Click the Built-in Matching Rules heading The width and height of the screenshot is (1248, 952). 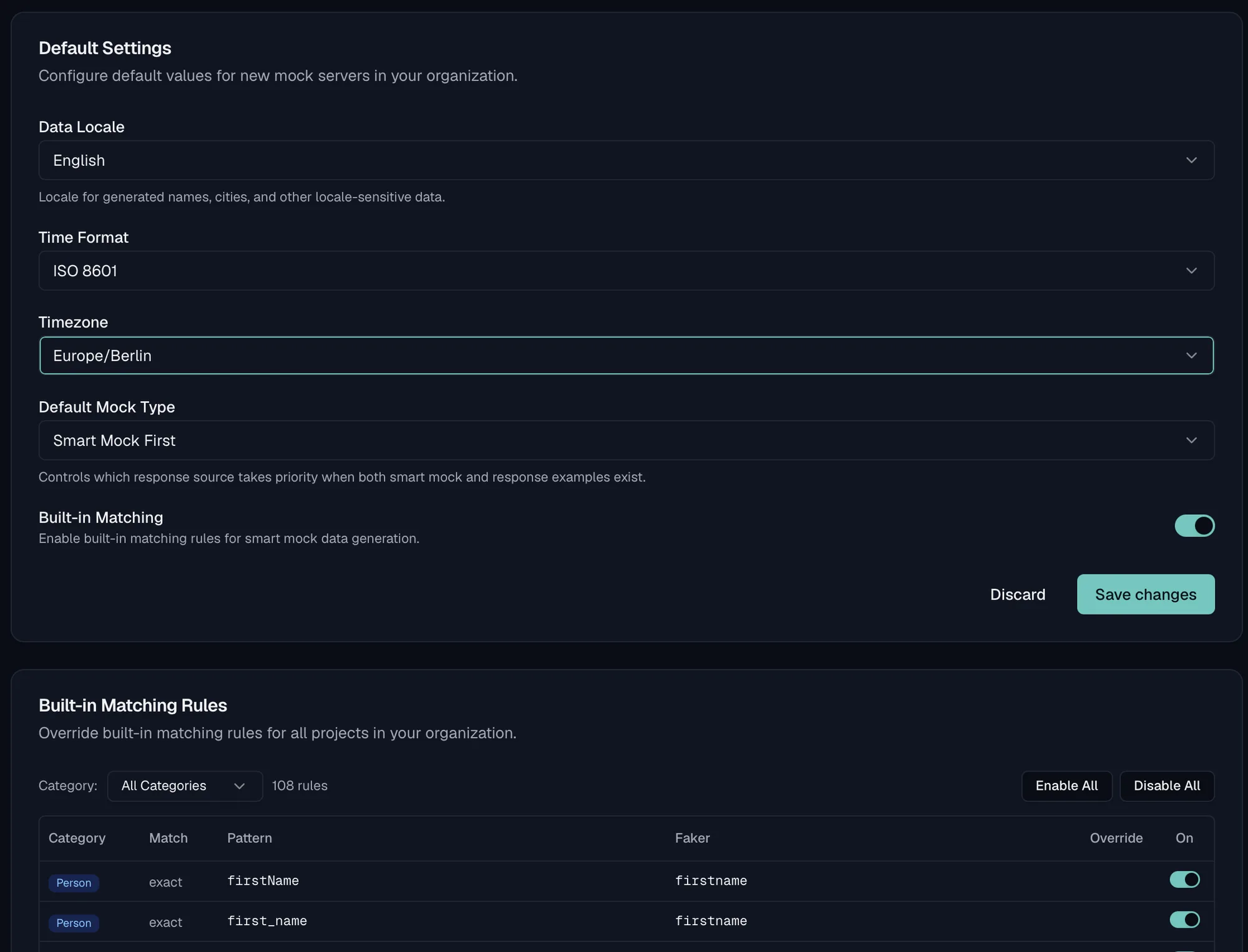[133, 706]
